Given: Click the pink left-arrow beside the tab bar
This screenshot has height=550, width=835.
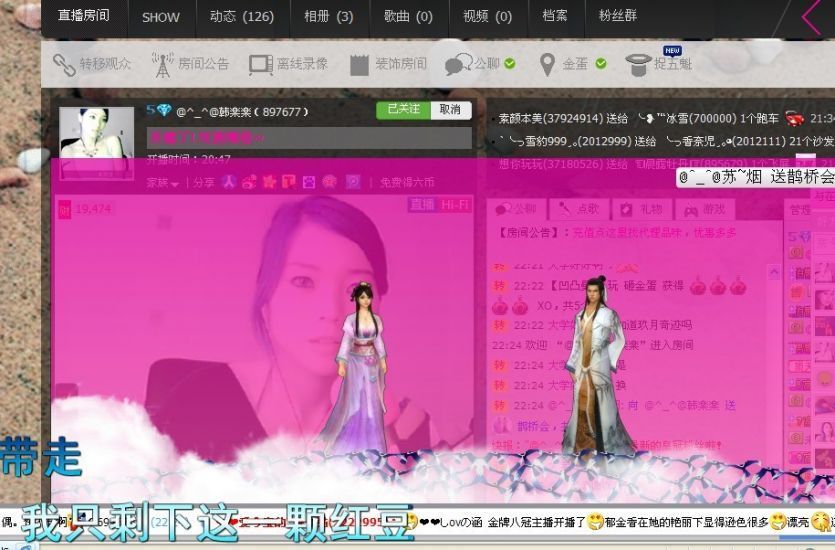Looking at the screenshot, I should [812, 18].
